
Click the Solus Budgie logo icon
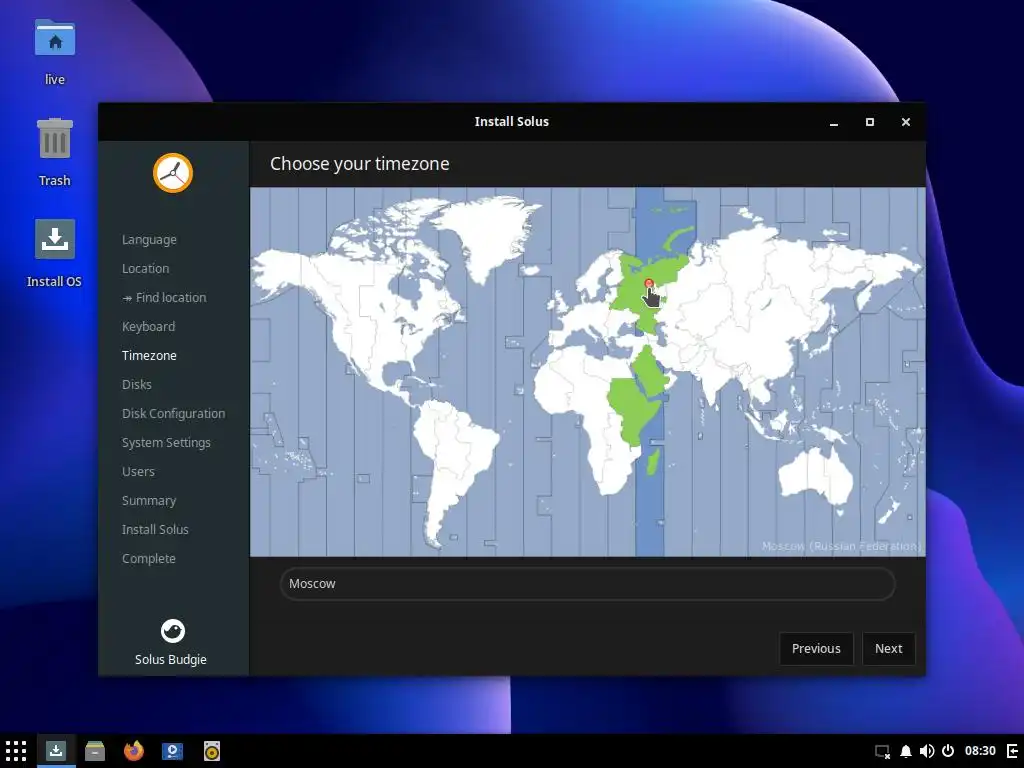tap(173, 631)
